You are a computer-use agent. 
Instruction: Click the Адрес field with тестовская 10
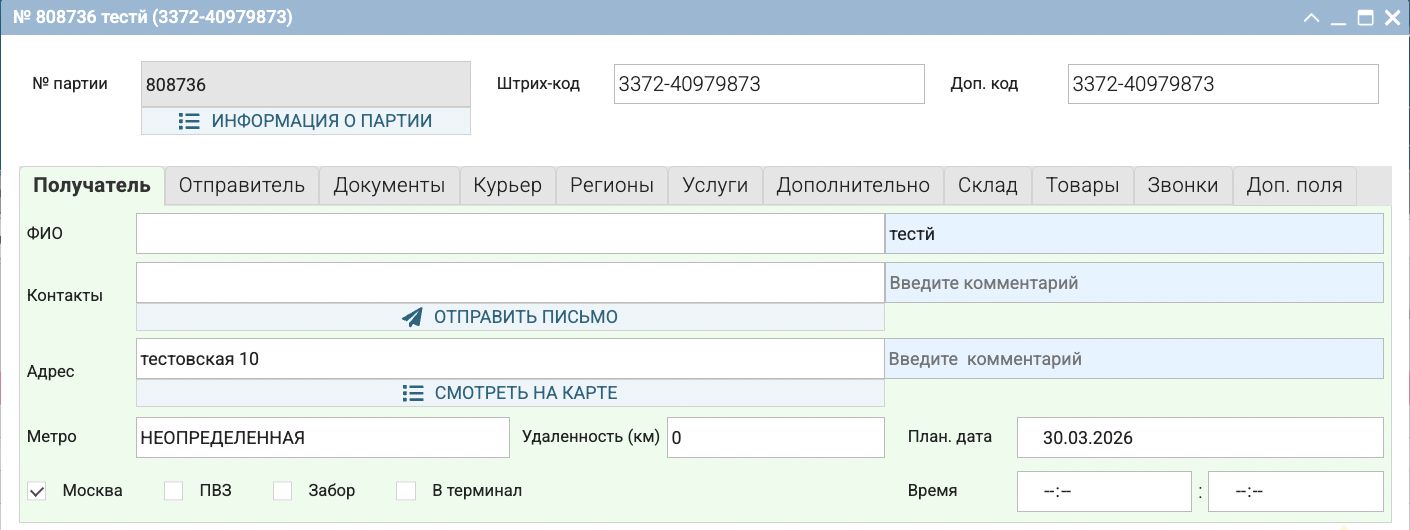[510, 359]
